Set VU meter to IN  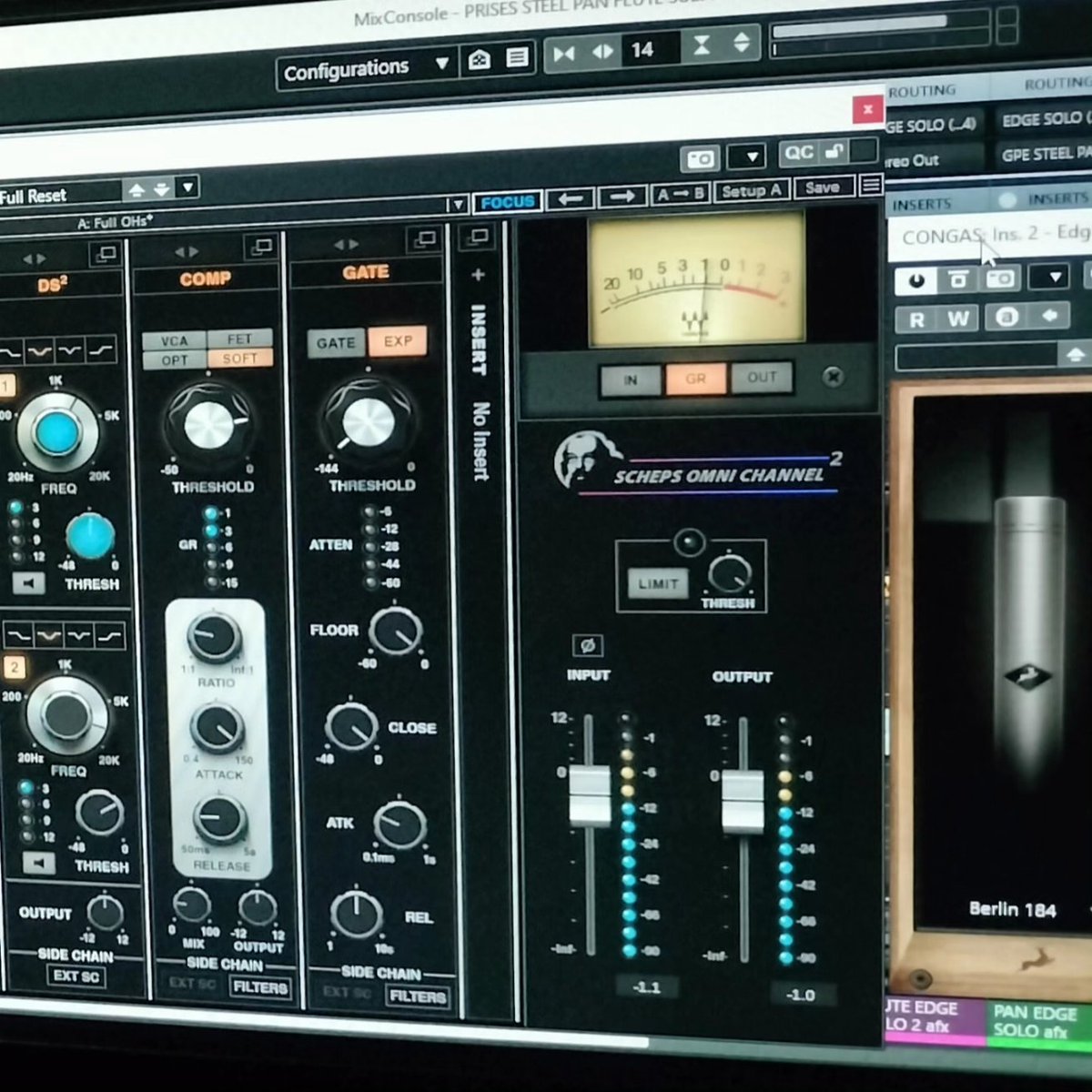(631, 380)
